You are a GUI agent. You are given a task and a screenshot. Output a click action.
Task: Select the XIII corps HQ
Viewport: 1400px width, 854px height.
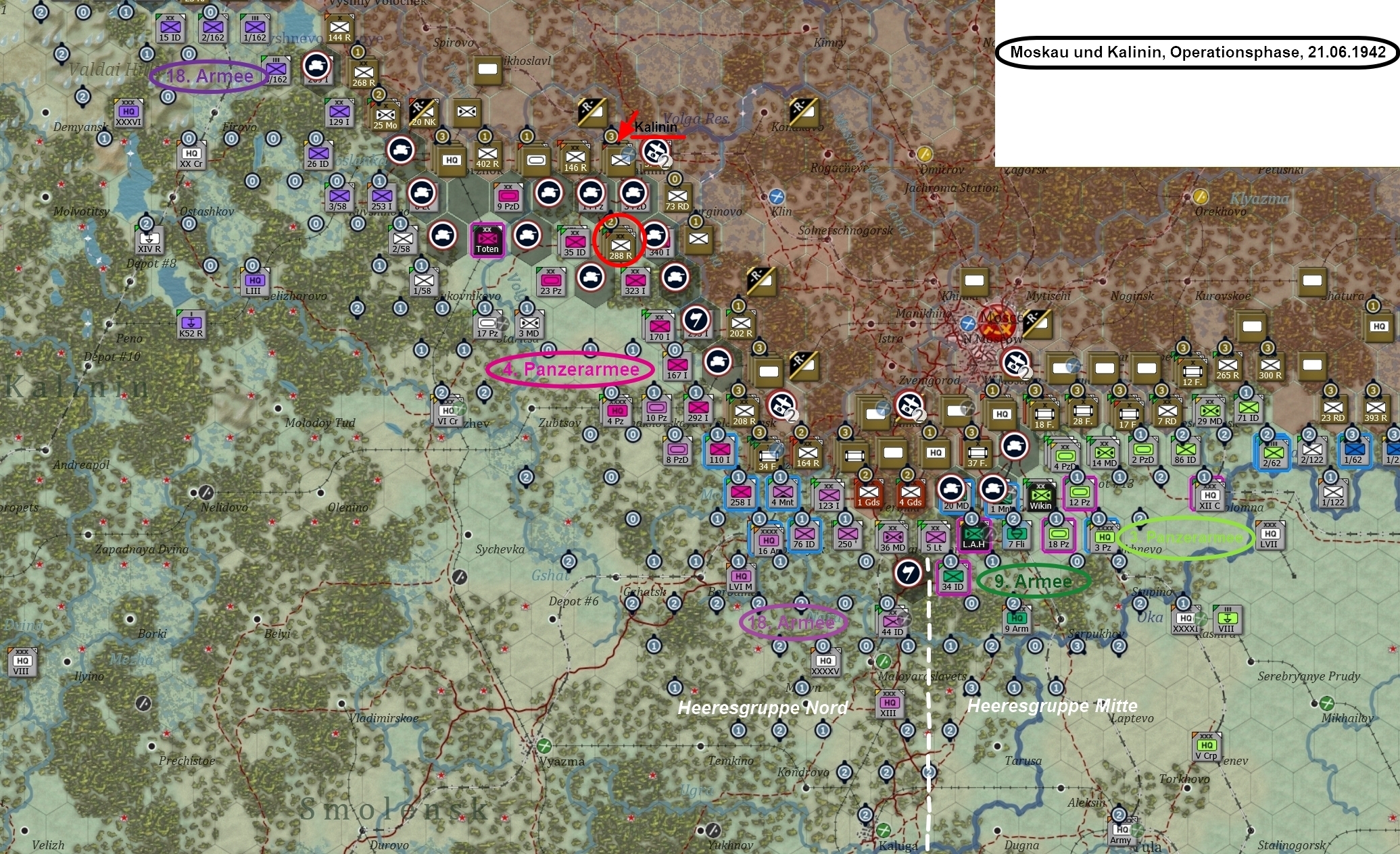(888, 705)
